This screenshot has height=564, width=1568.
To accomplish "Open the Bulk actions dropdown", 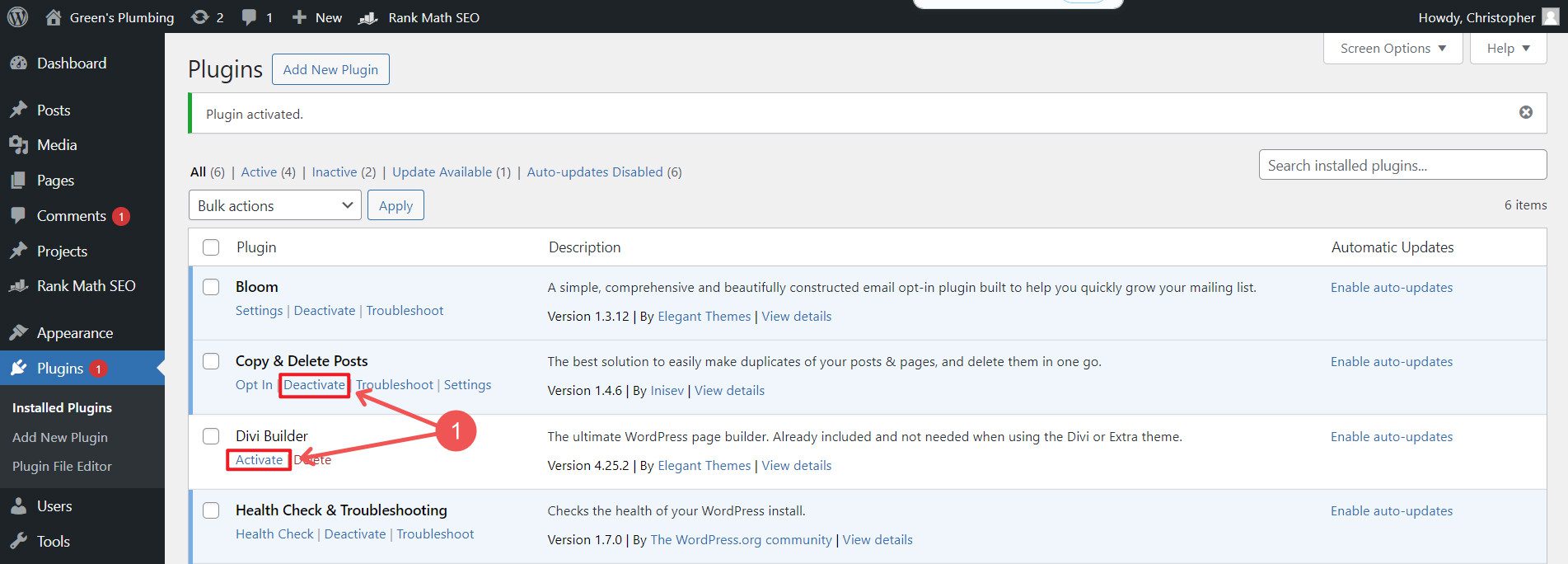I will pos(275,205).
